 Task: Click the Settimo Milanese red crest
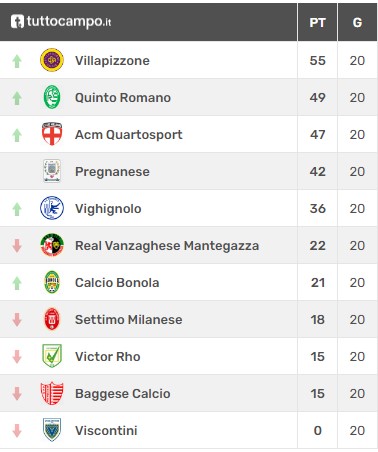click(x=52, y=319)
